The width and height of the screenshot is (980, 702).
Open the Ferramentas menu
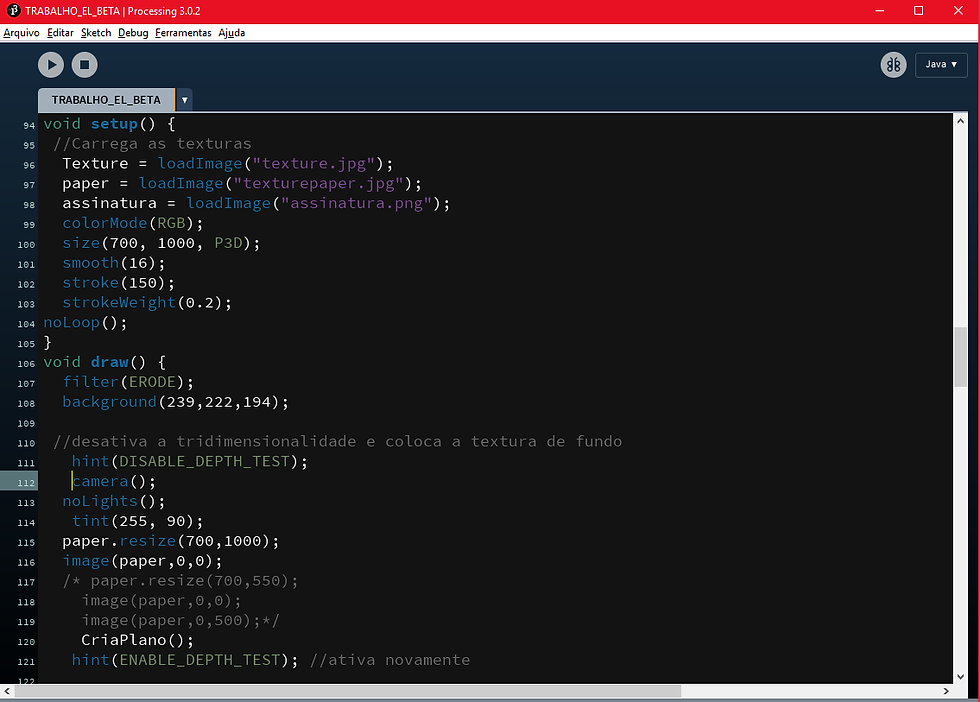coord(183,33)
